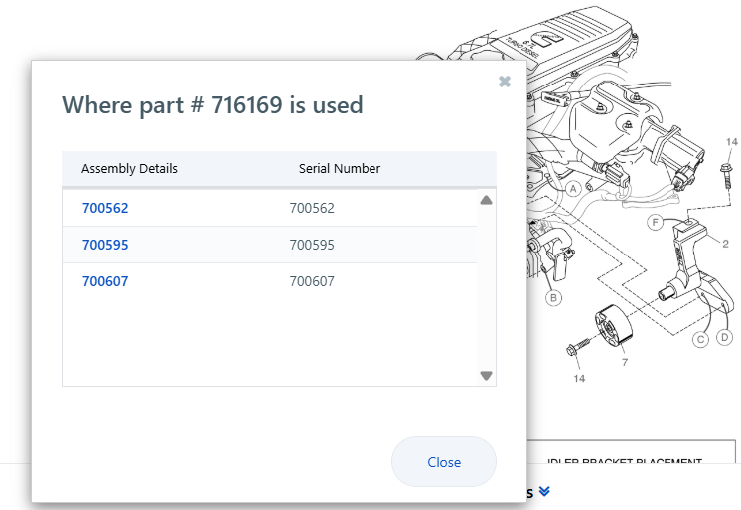The height and width of the screenshot is (510, 741).
Task: Sort by Assembly Details column header
Action: pos(129,169)
